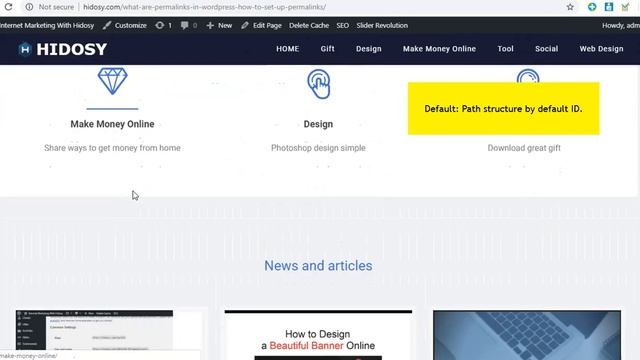The image size is (640, 360).
Task: Go to the HIDOSY logo home link
Action: pyautogui.click(x=62, y=49)
